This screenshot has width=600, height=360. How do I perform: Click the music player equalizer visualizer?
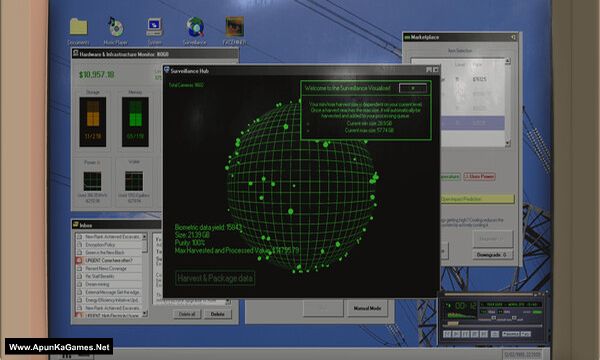[x=461, y=316]
